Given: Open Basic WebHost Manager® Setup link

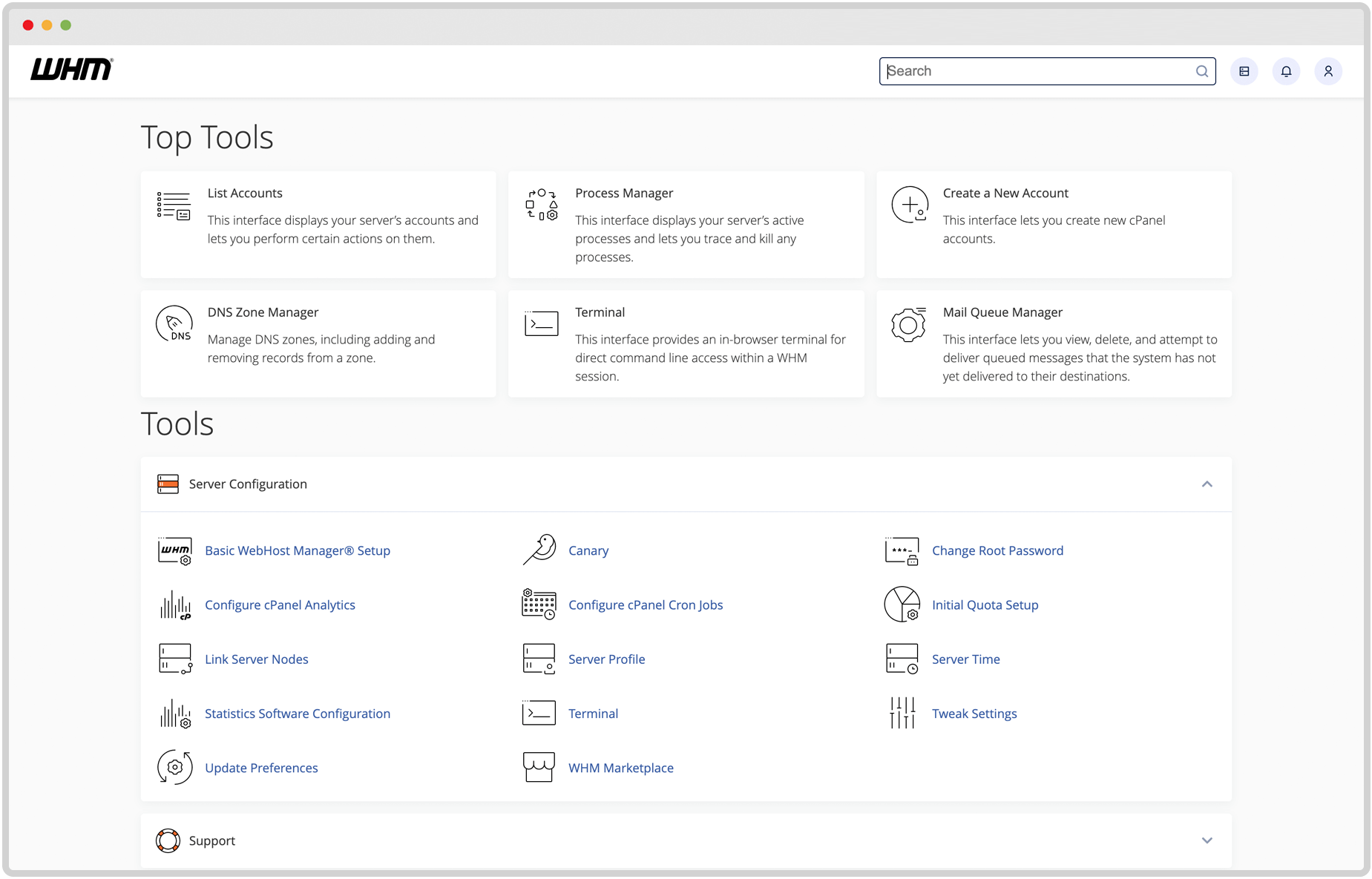Looking at the screenshot, I should click(x=298, y=550).
